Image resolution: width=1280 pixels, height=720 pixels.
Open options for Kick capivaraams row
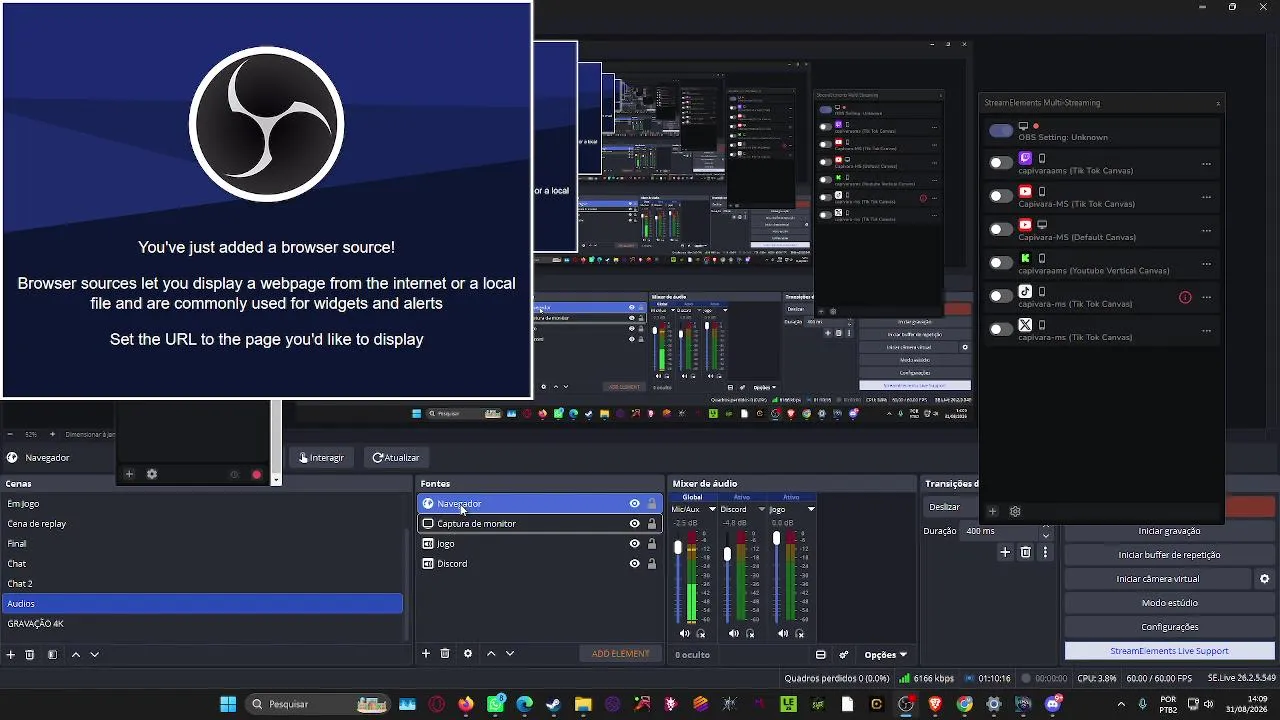pyautogui.click(x=1206, y=264)
